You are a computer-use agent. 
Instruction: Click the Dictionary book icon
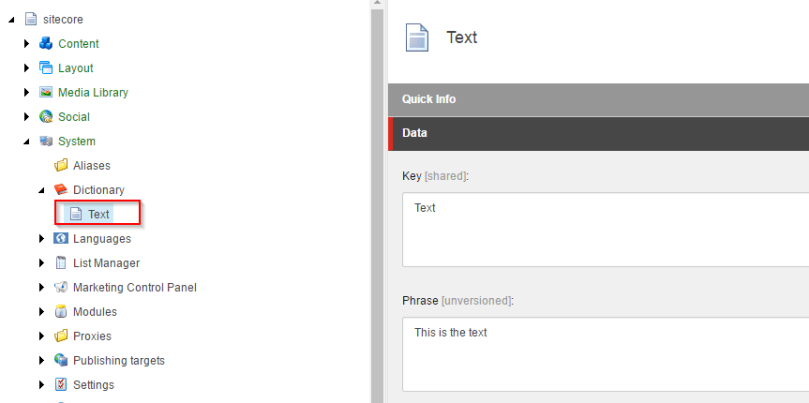tap(60, 190)
